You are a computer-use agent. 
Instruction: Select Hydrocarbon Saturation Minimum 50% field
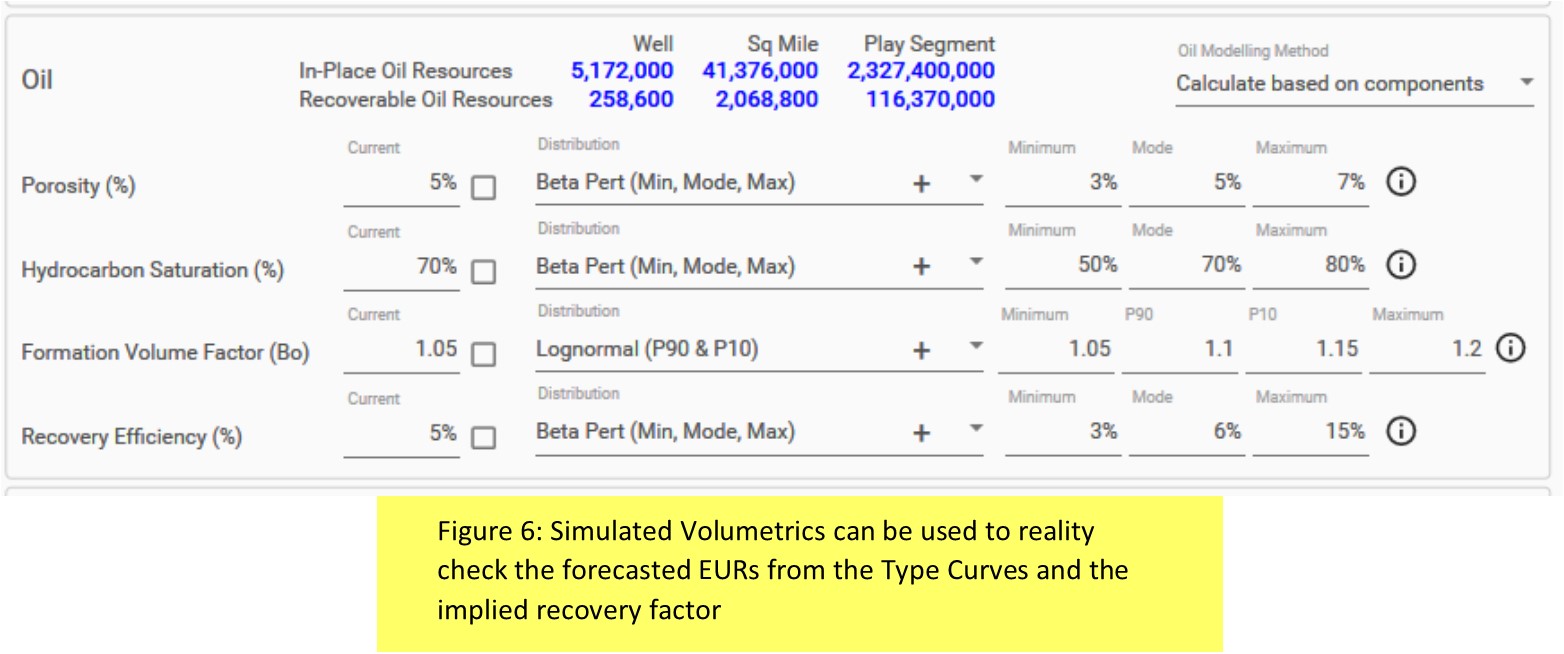click(x=1062, y=266)
